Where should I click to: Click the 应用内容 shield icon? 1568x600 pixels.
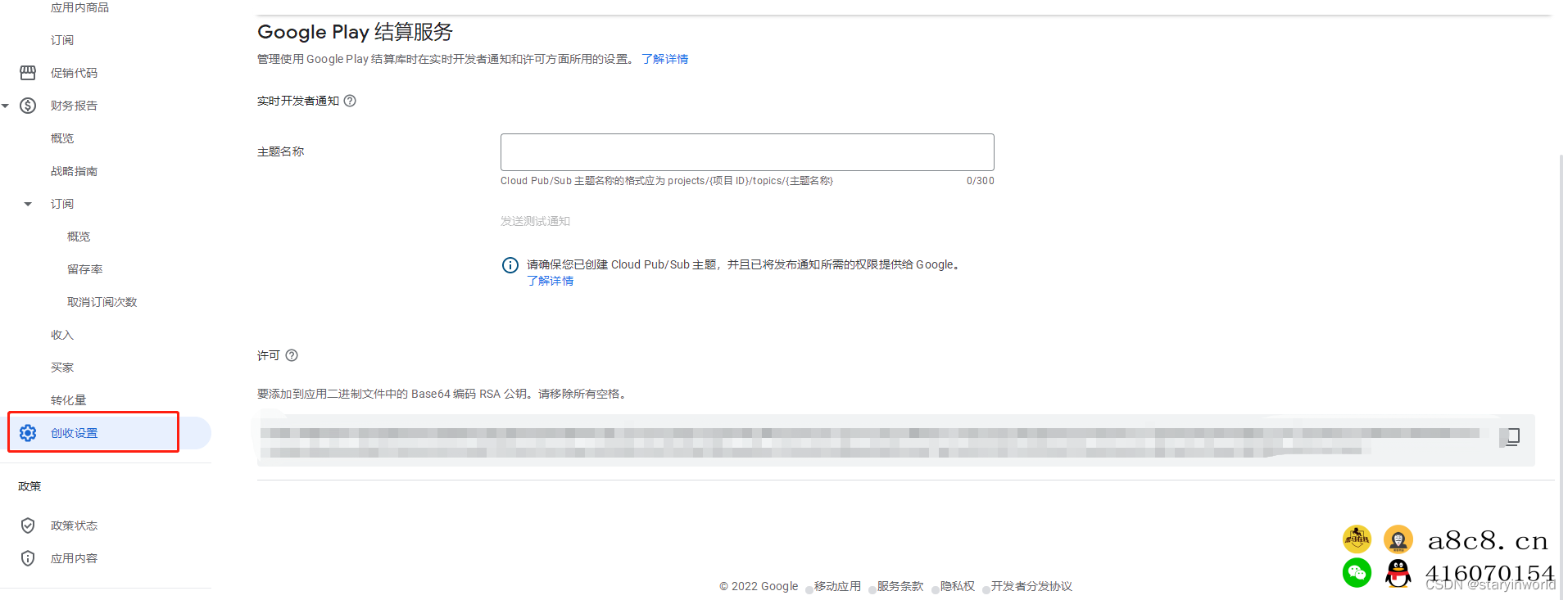28,558
